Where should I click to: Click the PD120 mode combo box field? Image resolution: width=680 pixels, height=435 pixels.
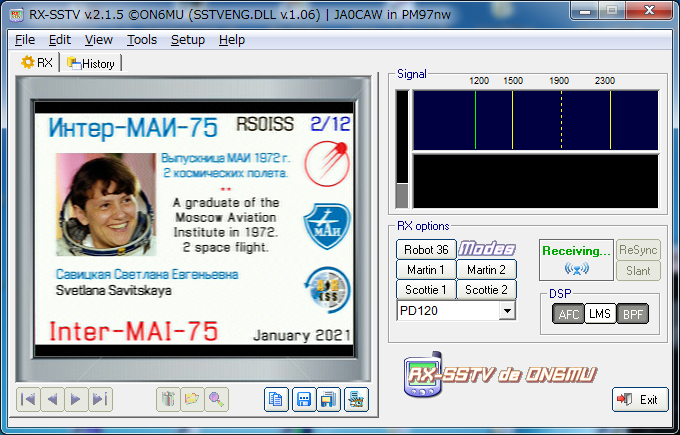(456, 311)
